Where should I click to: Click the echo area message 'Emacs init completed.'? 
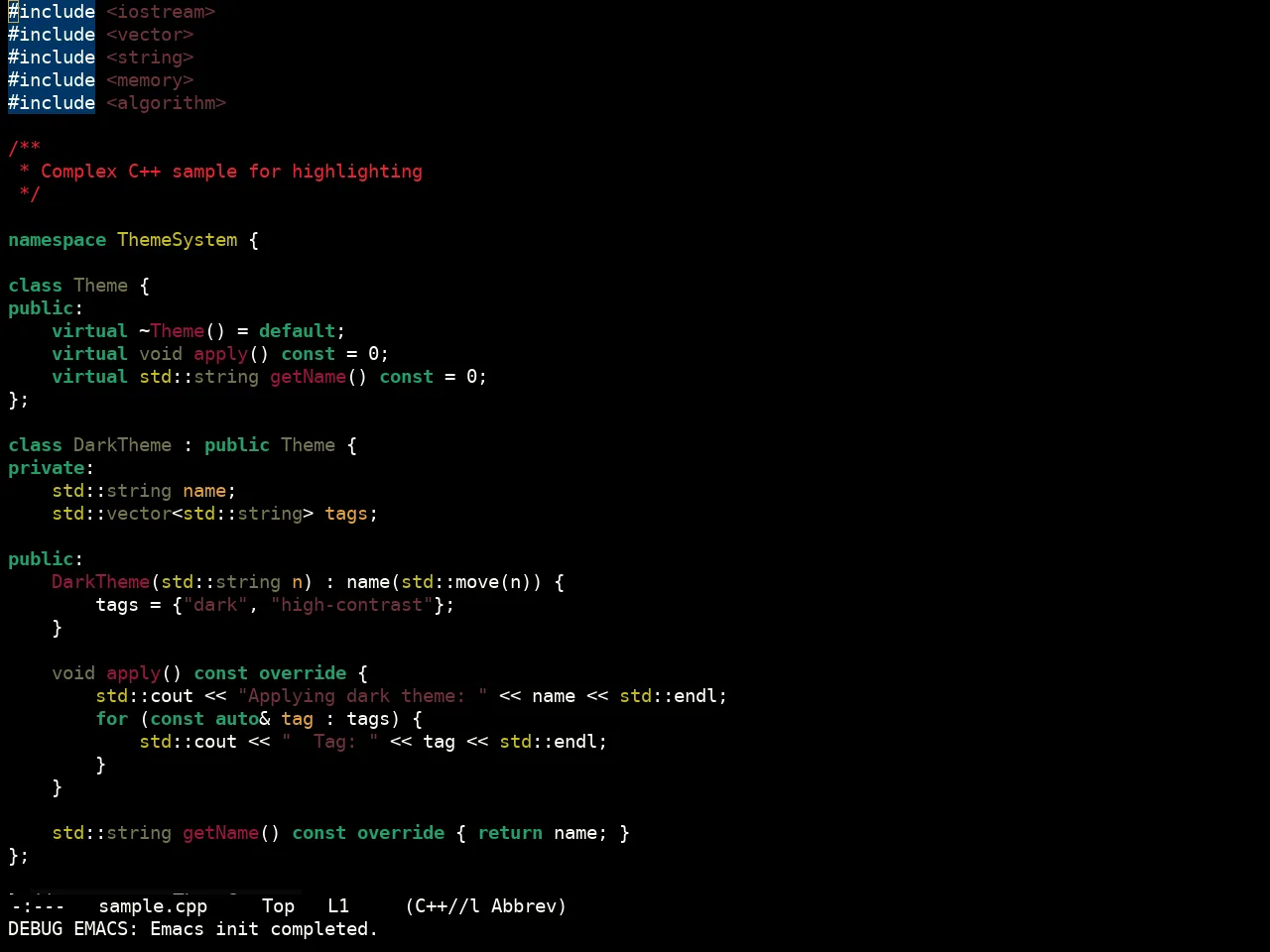264,929
